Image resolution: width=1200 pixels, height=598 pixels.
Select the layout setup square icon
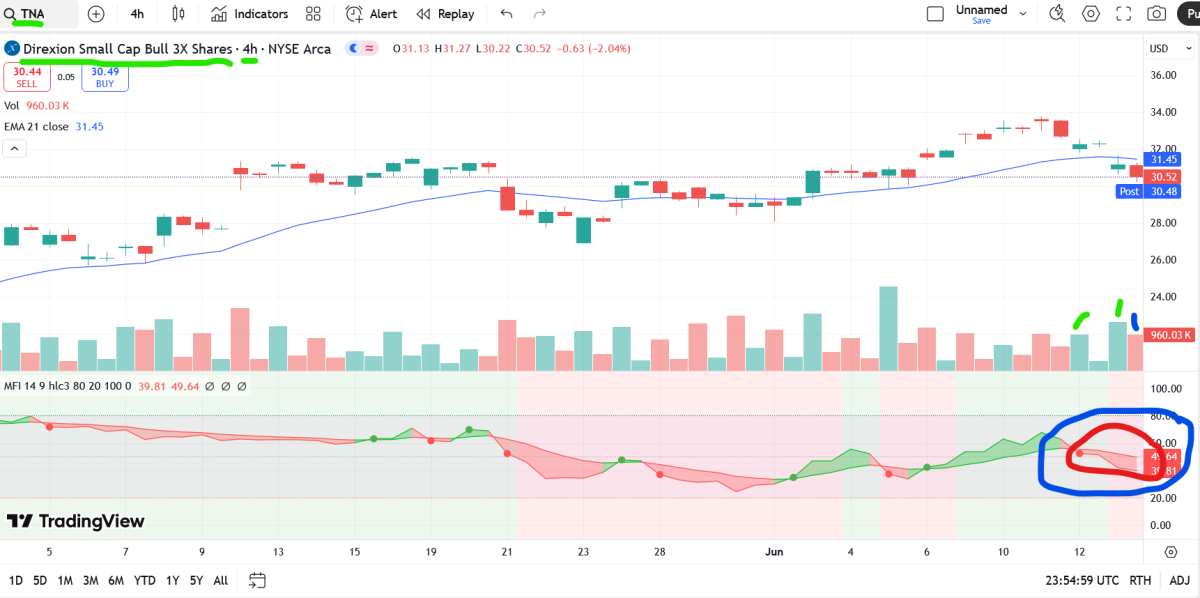tap(935, 14)
